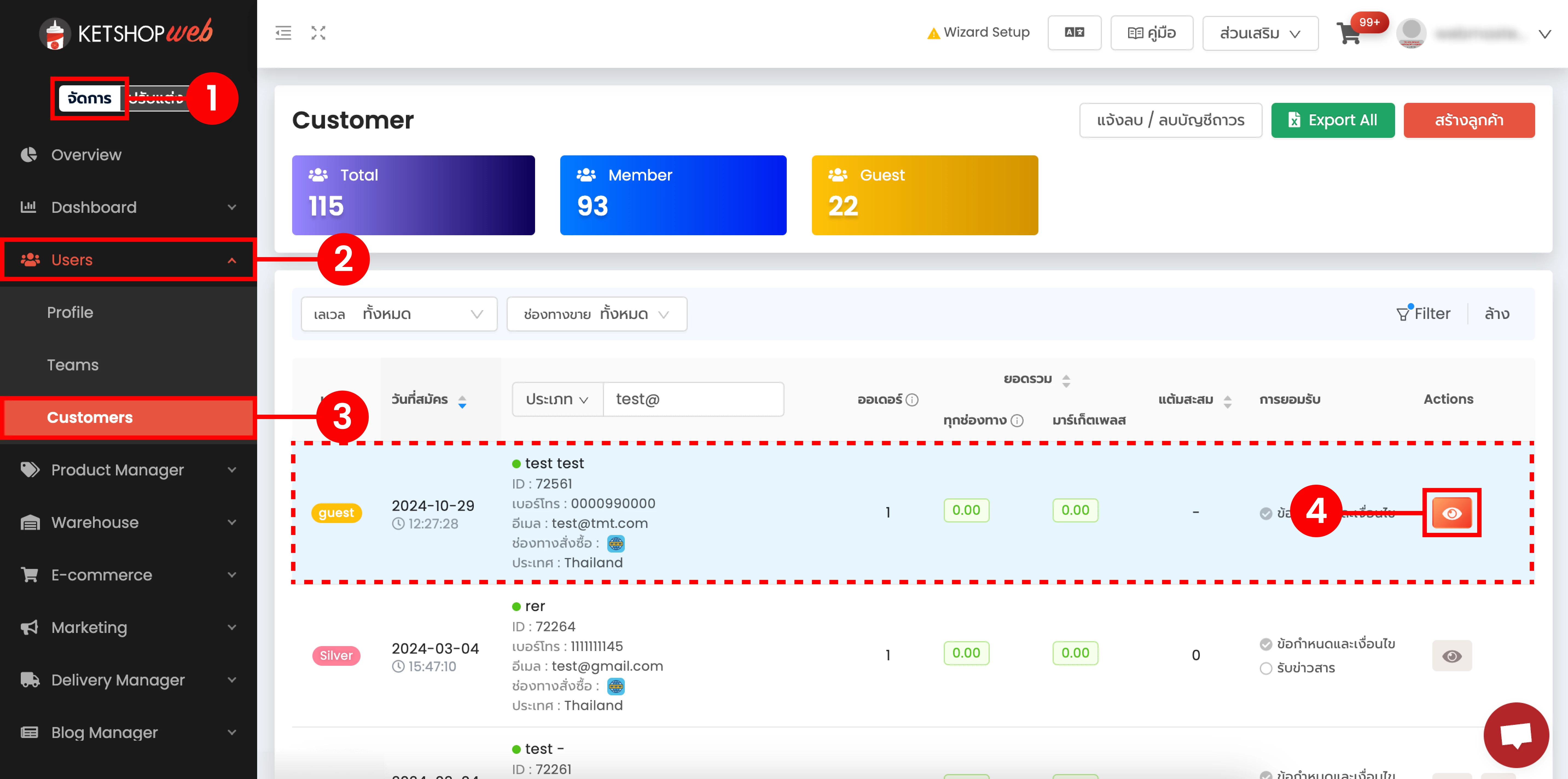Image resolution: width=1568 pixels, height=779 pixels.
Task: Click the Wizard Setup warning link
Action: (x=978, y=32)
